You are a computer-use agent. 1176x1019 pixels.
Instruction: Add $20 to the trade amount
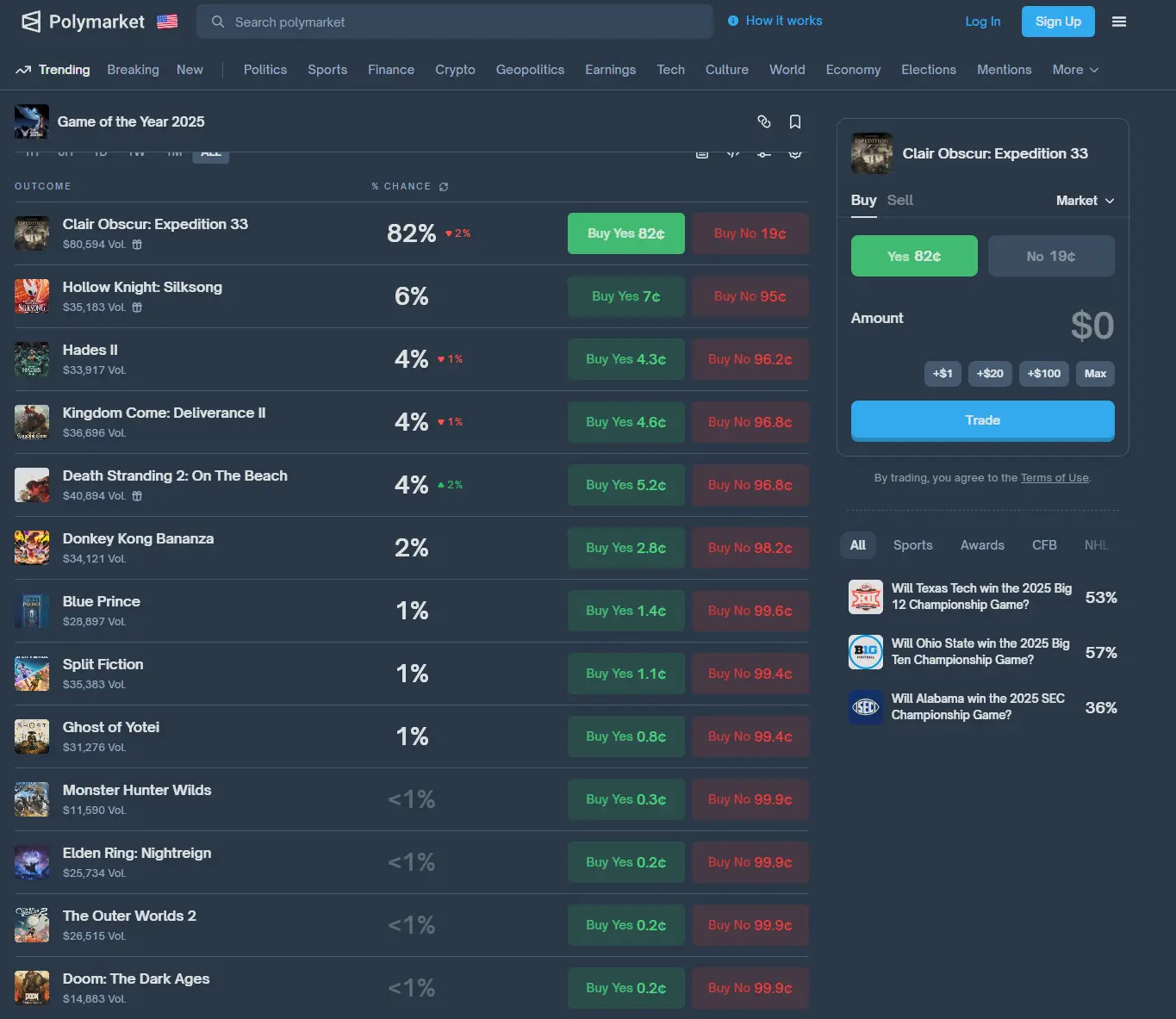990,374
